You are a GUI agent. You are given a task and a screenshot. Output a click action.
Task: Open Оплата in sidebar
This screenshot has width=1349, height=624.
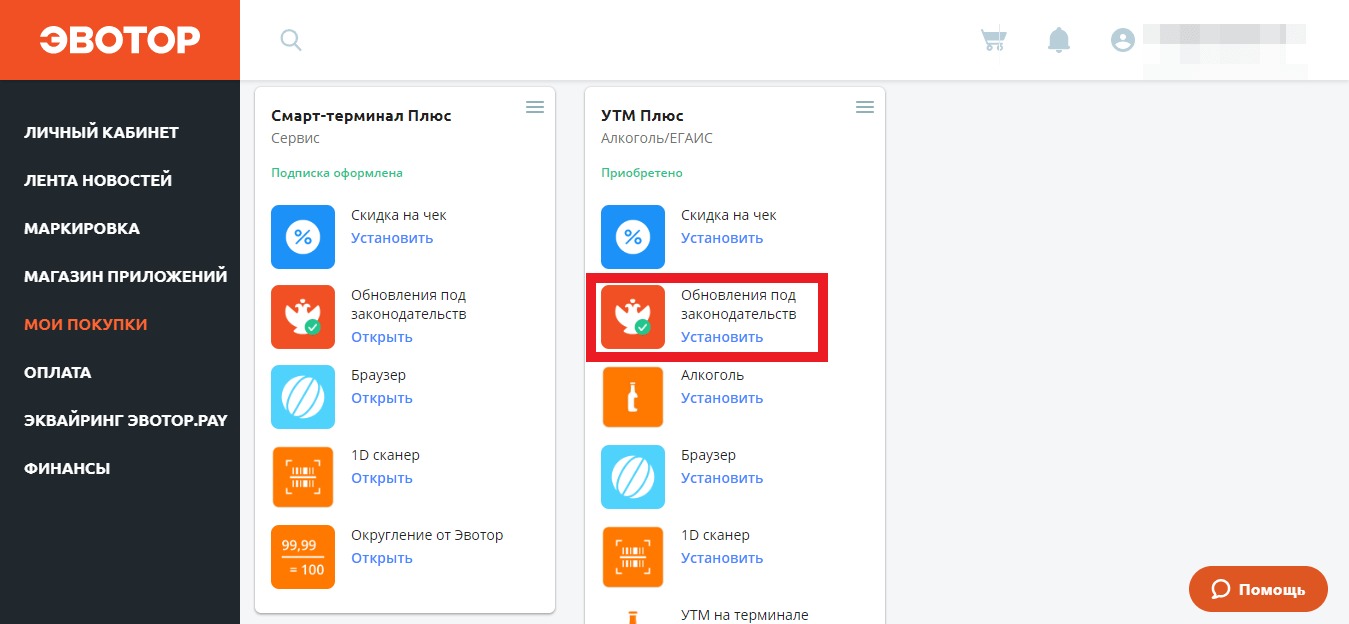[58, 372]
